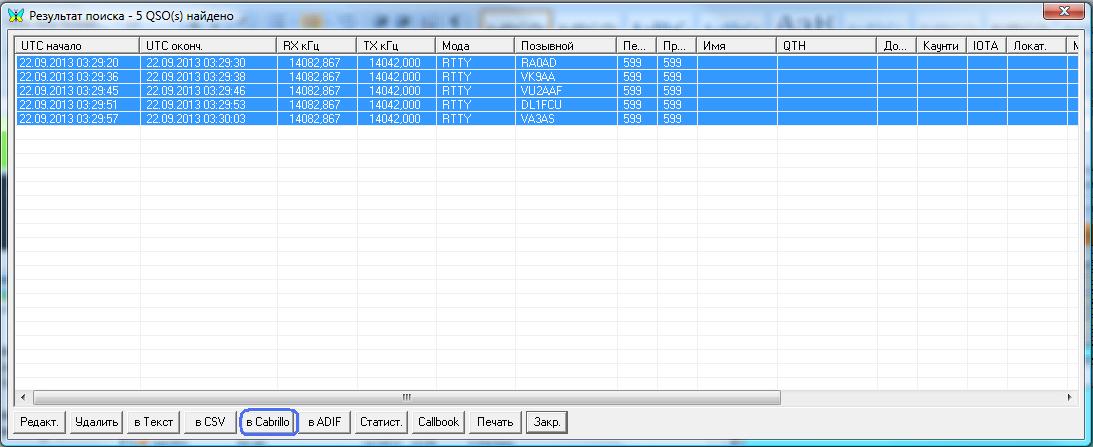1093x447 pixels.
Task: Click the horizontal scrollbar left arrow
Action: pos(22,397)
